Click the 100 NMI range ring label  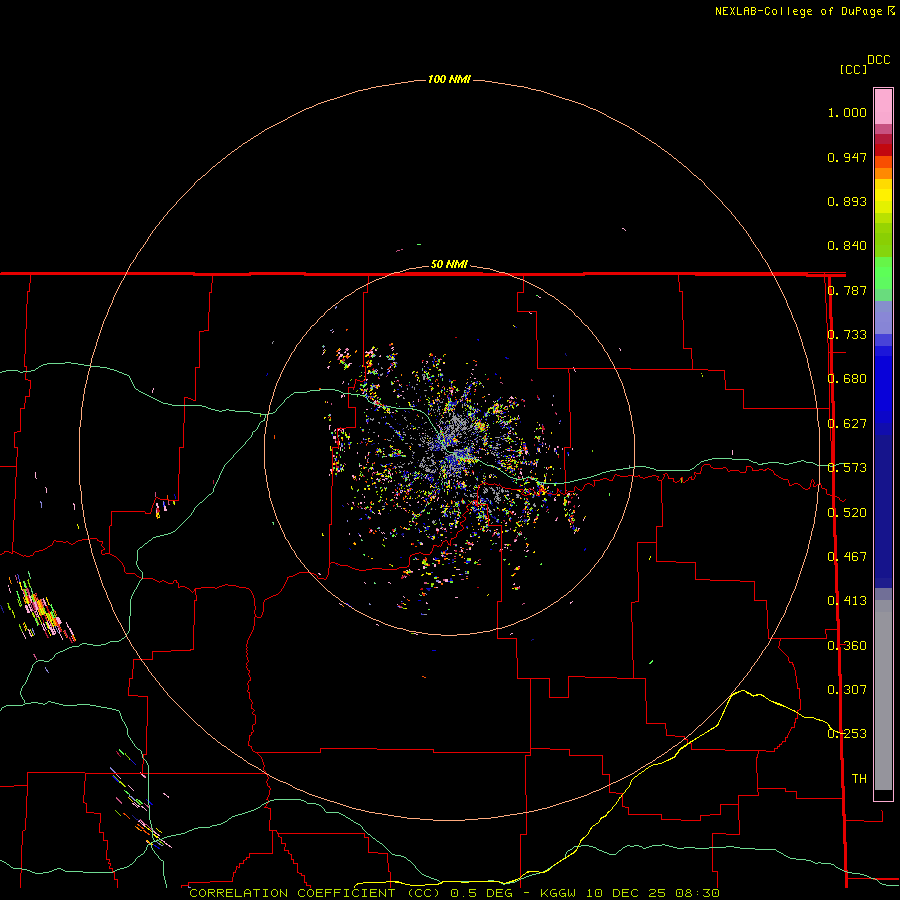[449, 79]
